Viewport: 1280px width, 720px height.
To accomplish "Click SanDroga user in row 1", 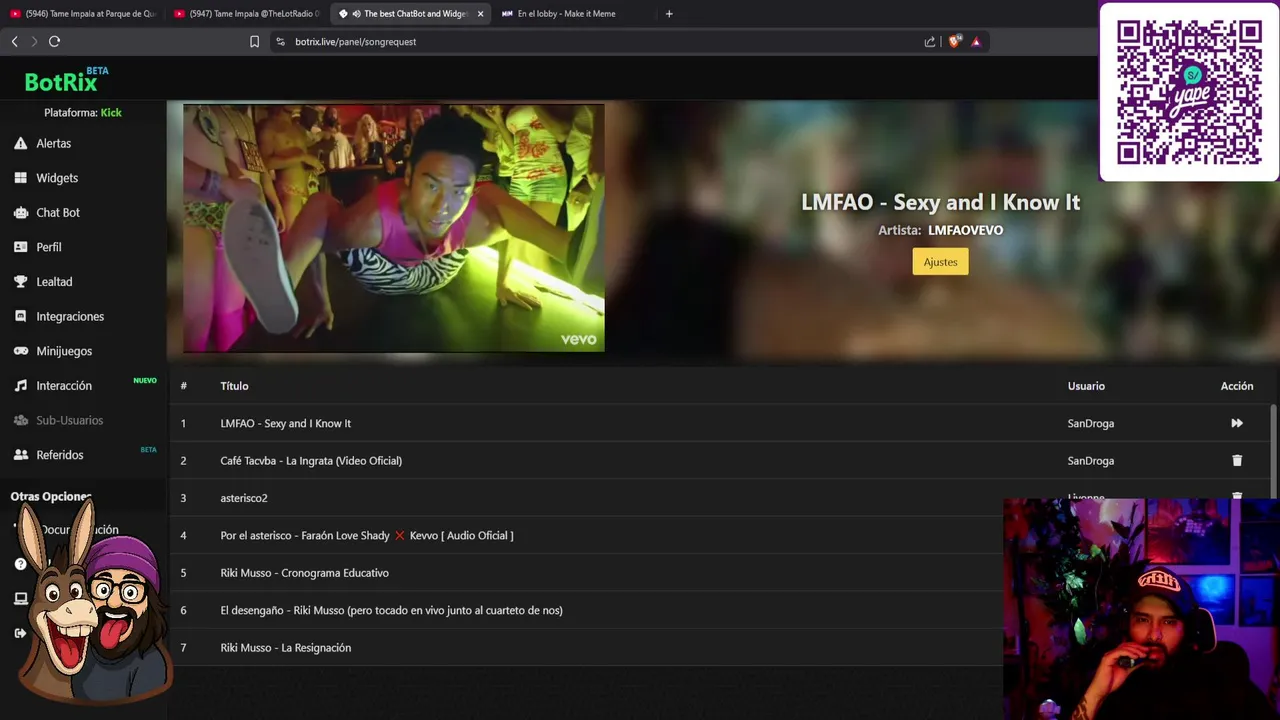I will point(1090,423).
